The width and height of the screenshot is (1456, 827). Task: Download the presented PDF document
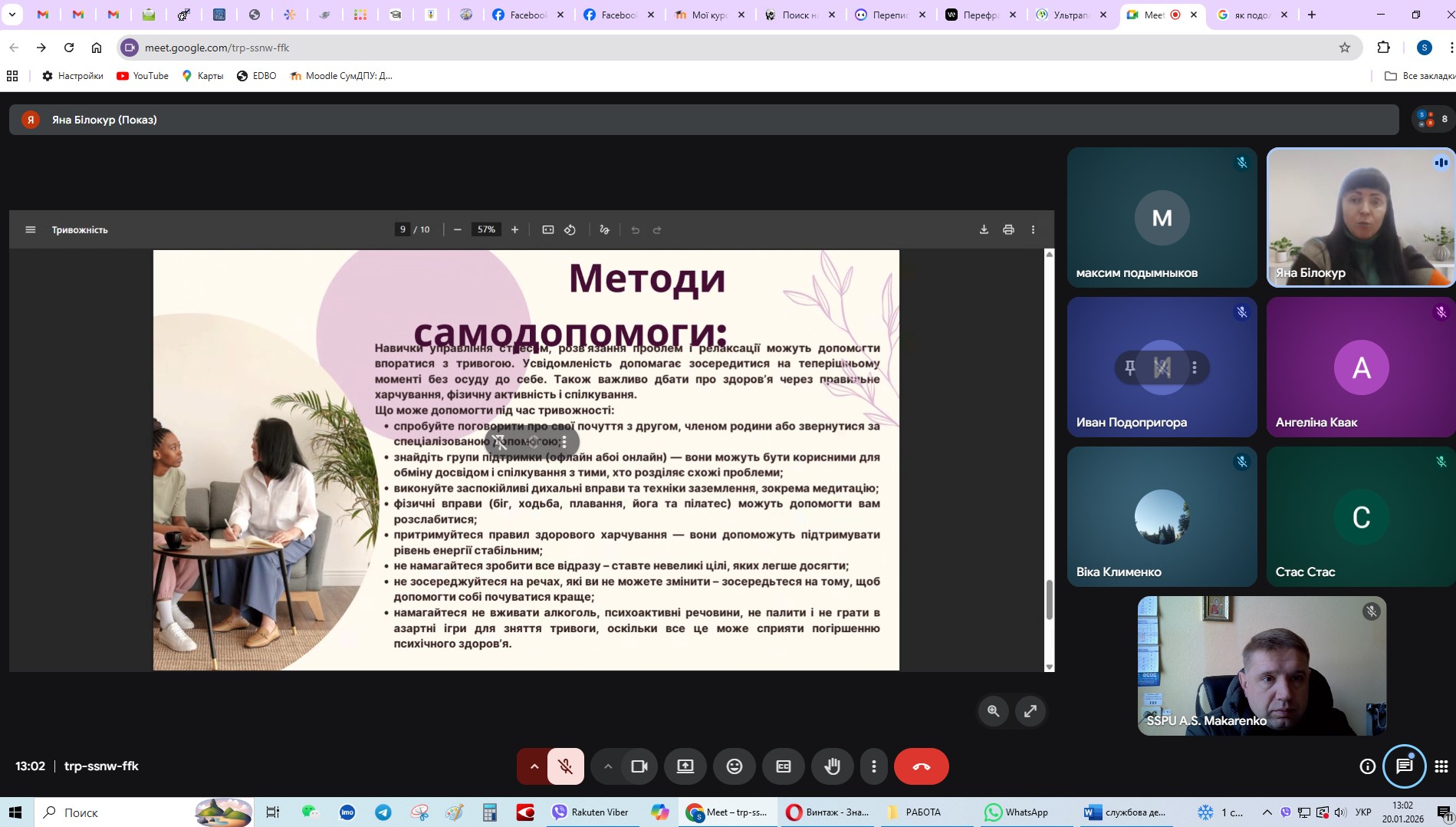click(984, 229)
